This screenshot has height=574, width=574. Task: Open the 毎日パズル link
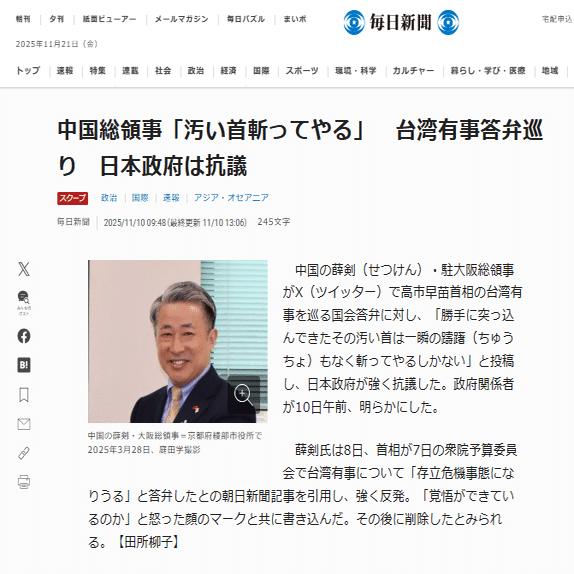246,19
